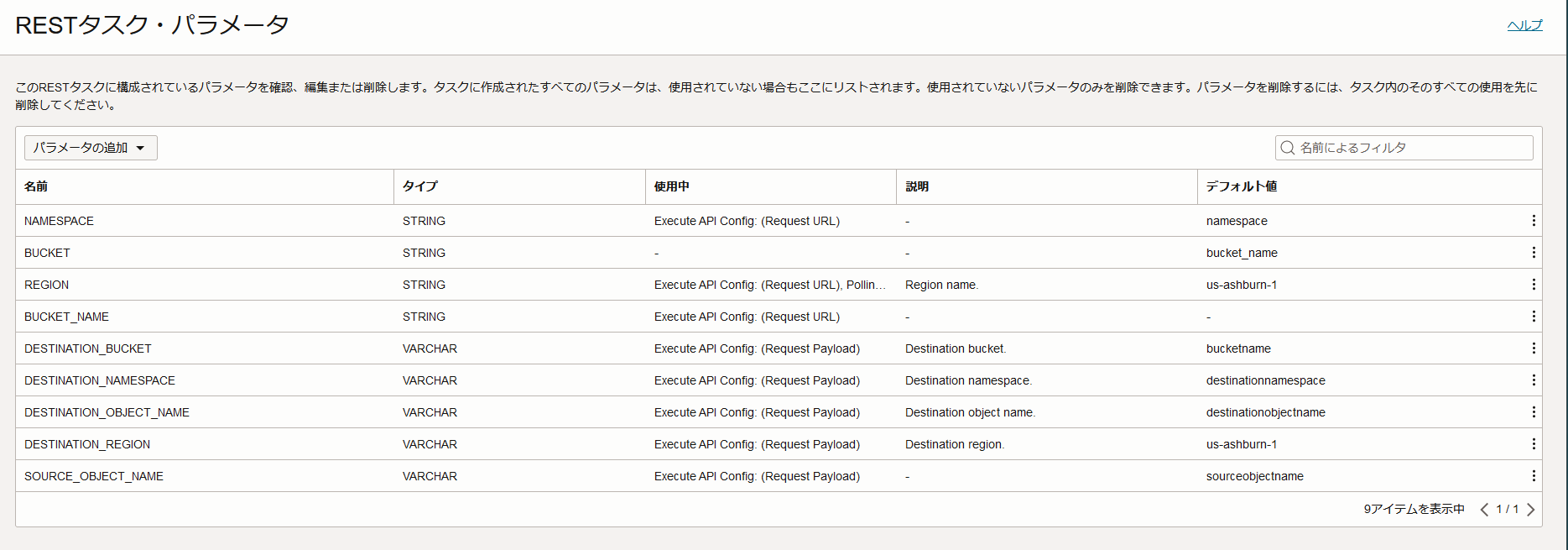Click REGION's truncated usage text 'Request URL), Pollin…'
Viewport: 1568px width, 550px height.
[x=824, y=285]
